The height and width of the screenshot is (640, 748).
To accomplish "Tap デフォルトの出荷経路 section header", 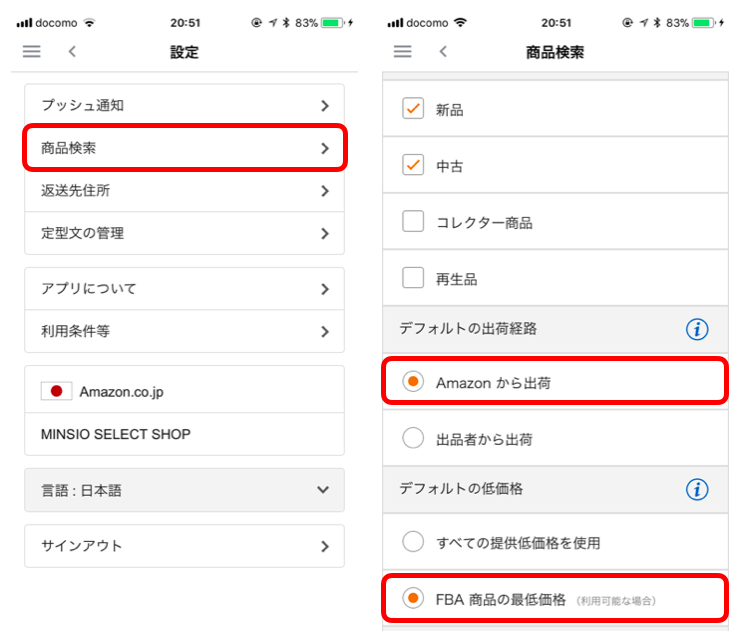I will [468, 328].
